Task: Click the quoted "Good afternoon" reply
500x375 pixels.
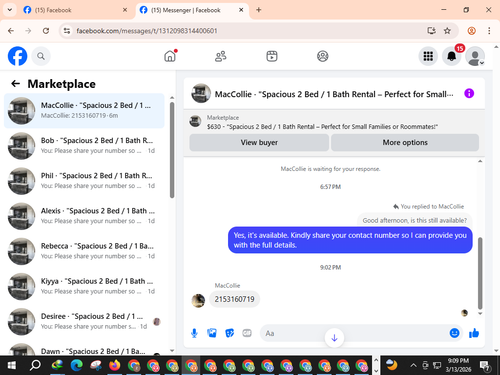Action: [415, 220]
